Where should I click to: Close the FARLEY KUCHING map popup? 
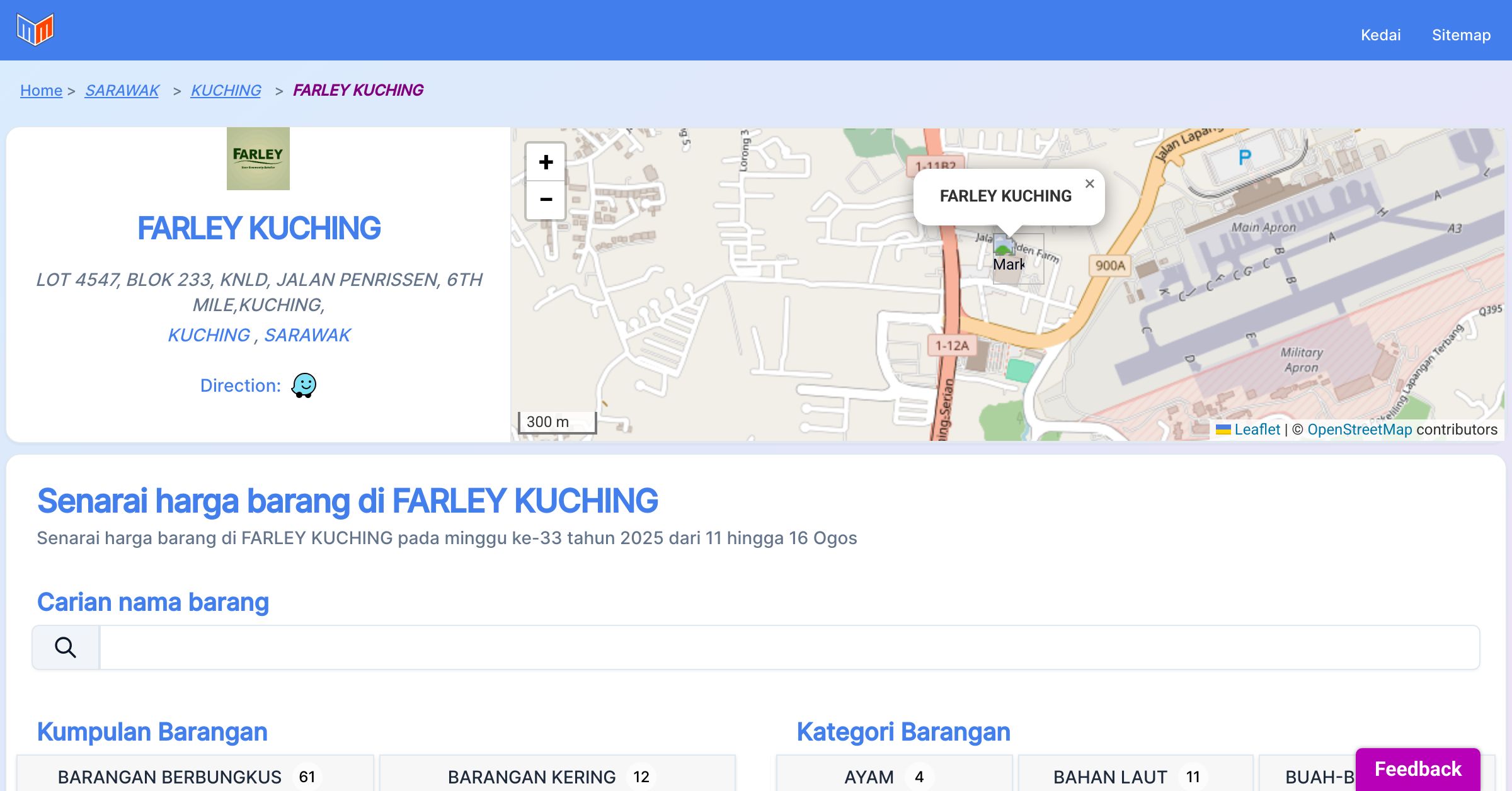tap(1089, 184)
